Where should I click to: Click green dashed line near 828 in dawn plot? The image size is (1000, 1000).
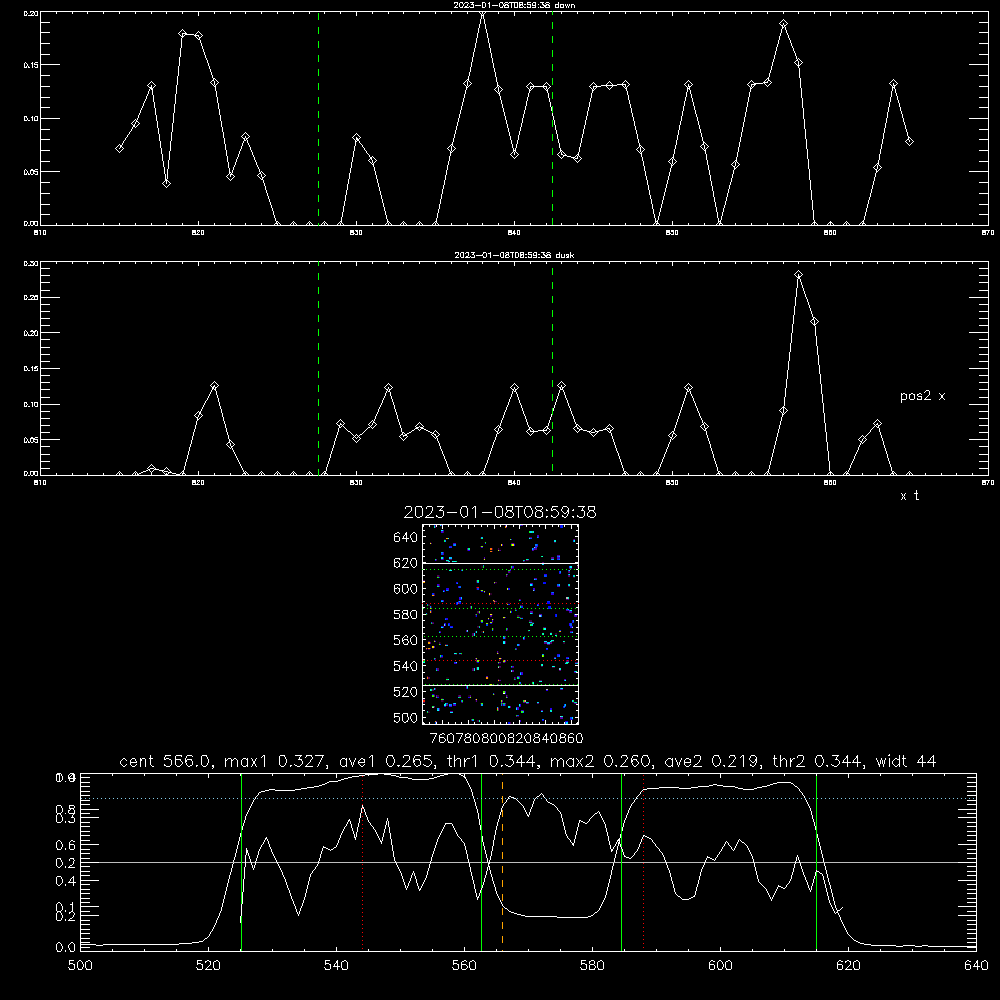coord(319,118)
